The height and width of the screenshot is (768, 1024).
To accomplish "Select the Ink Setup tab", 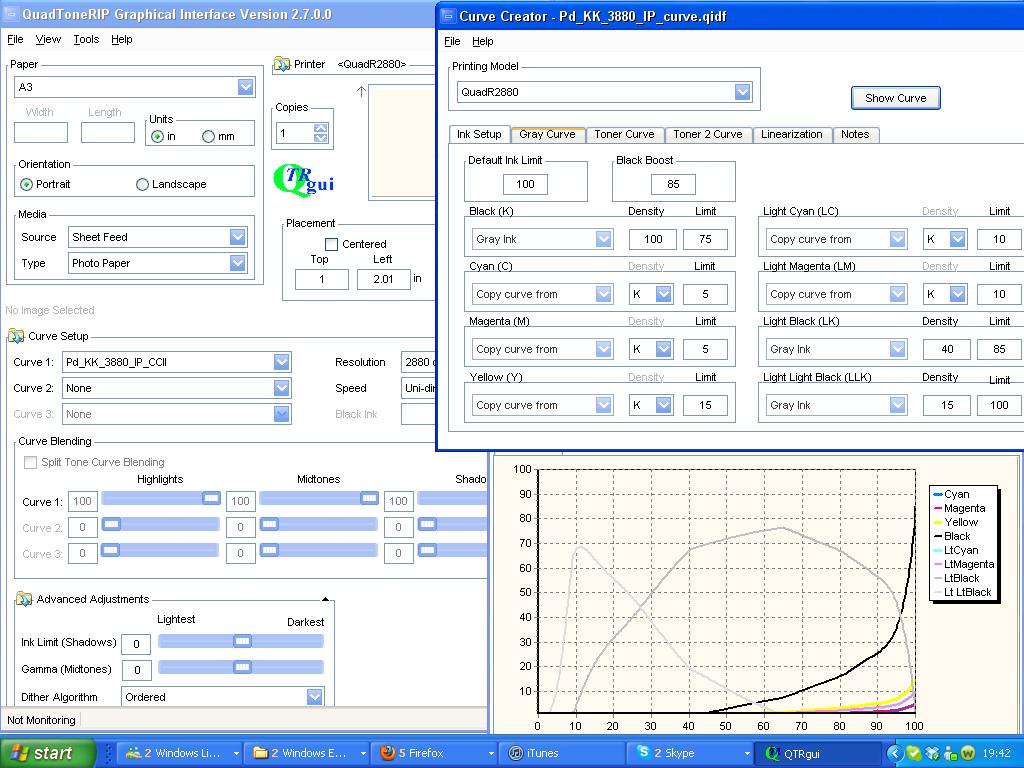I will tap(479, 134).
